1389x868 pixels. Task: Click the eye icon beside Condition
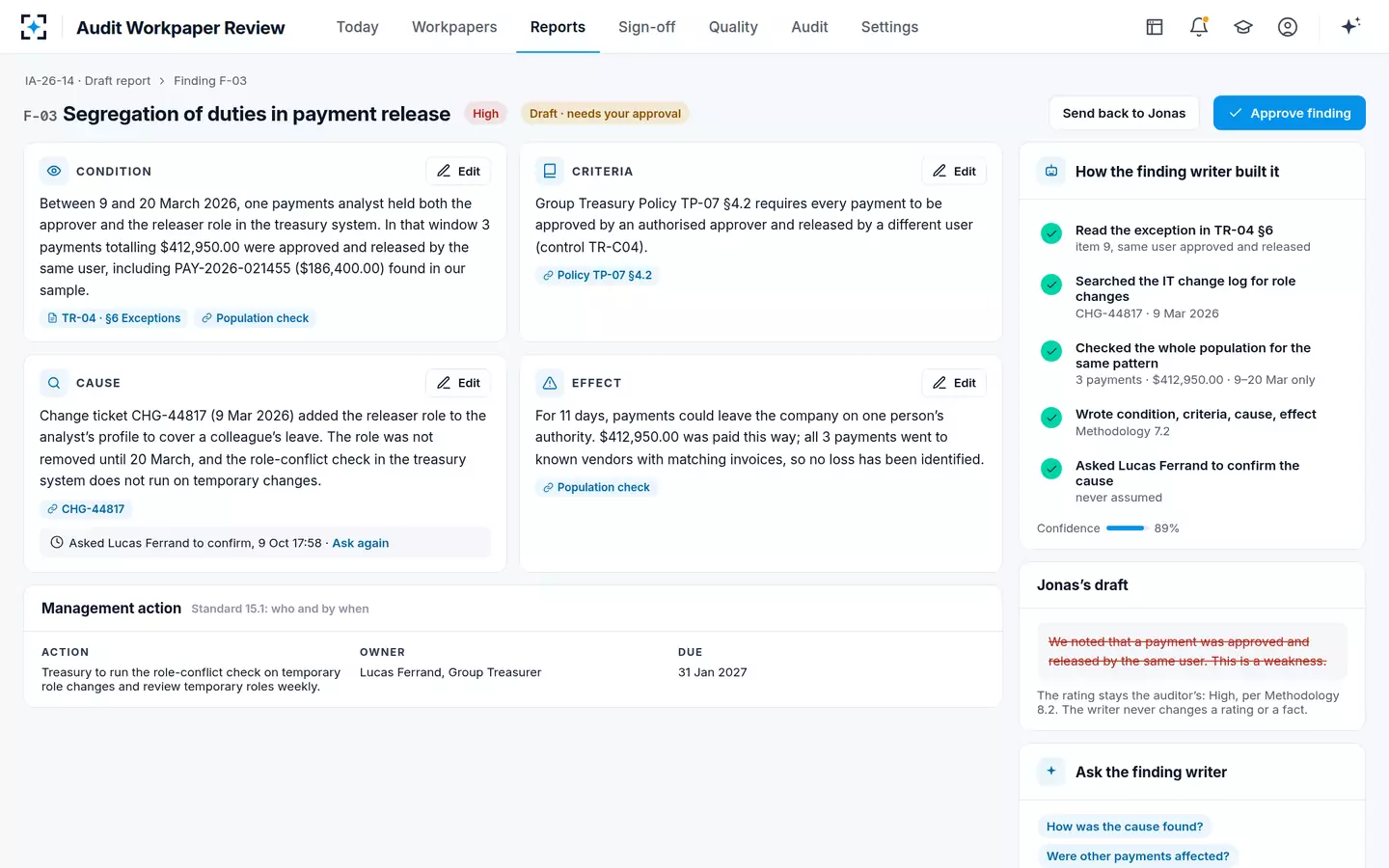point(54,171)
